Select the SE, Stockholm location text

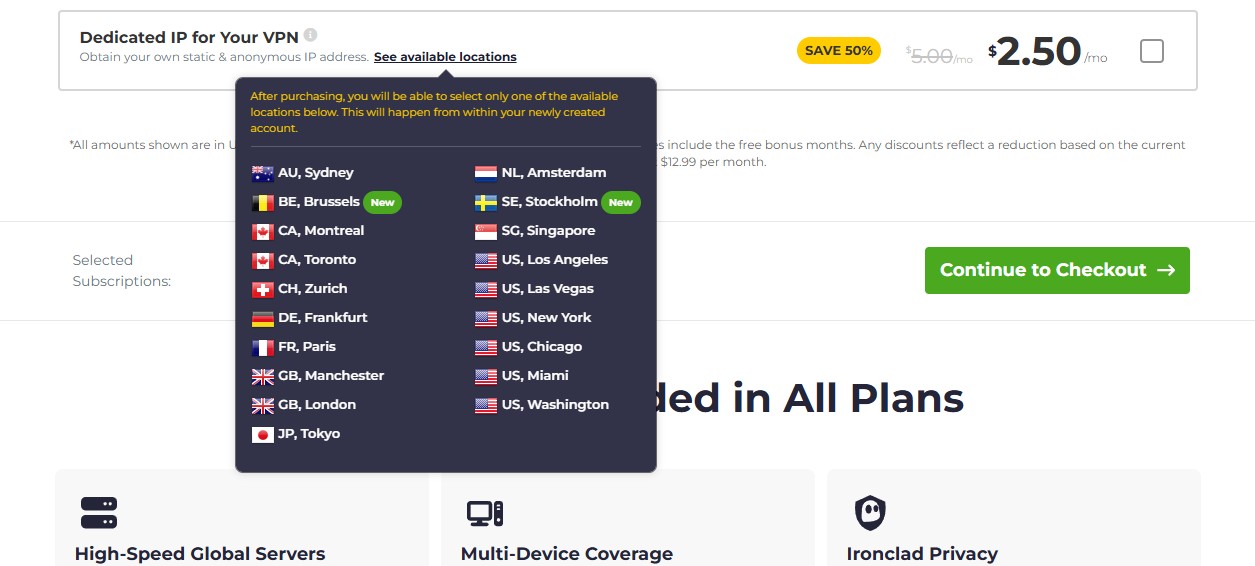point(550,202)
